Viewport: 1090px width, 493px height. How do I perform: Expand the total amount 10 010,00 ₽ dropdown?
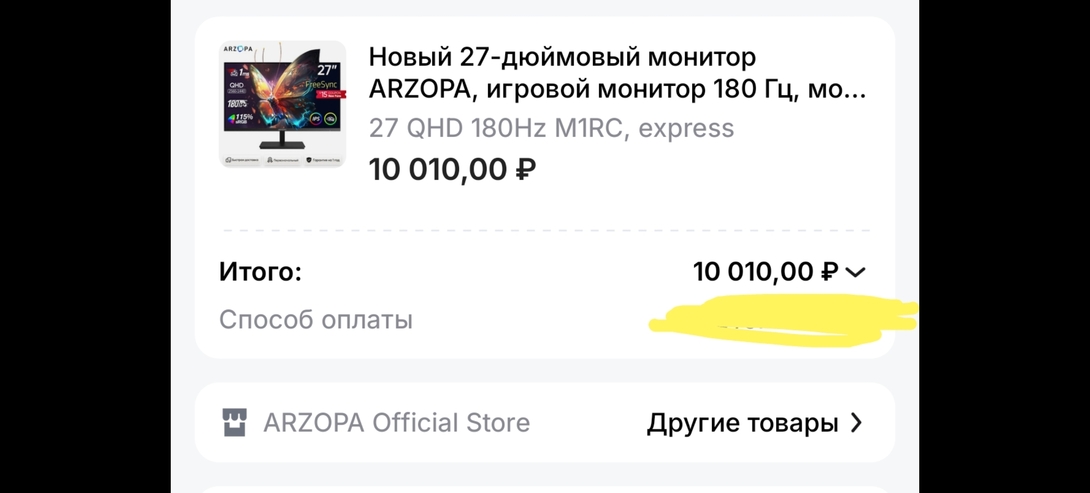pos(765,272)
